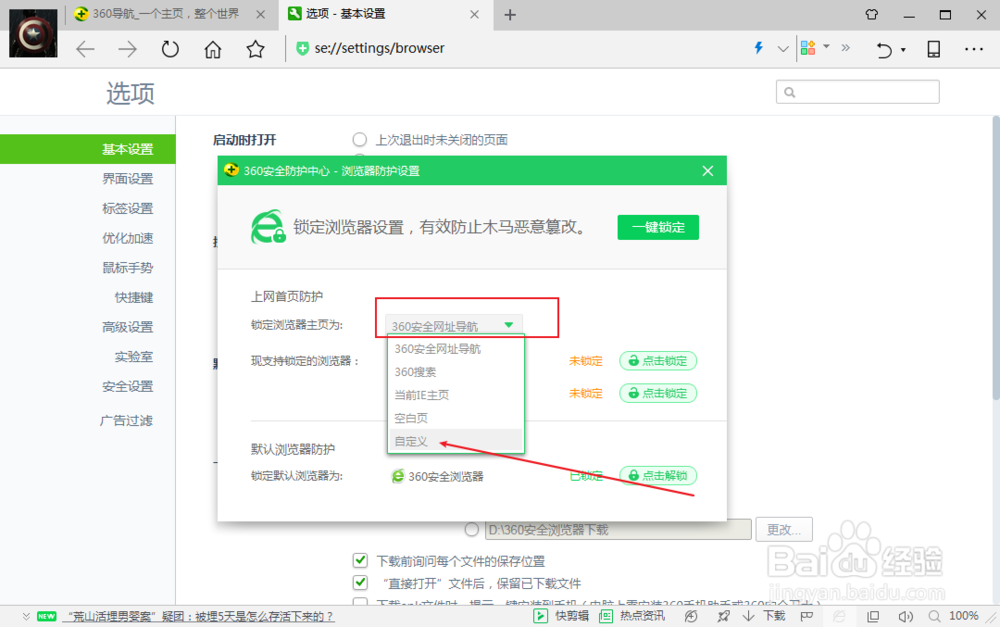Click the green shield in address bar
The width and height of the screenshot is (1000, 627).
tap(303, 48)
